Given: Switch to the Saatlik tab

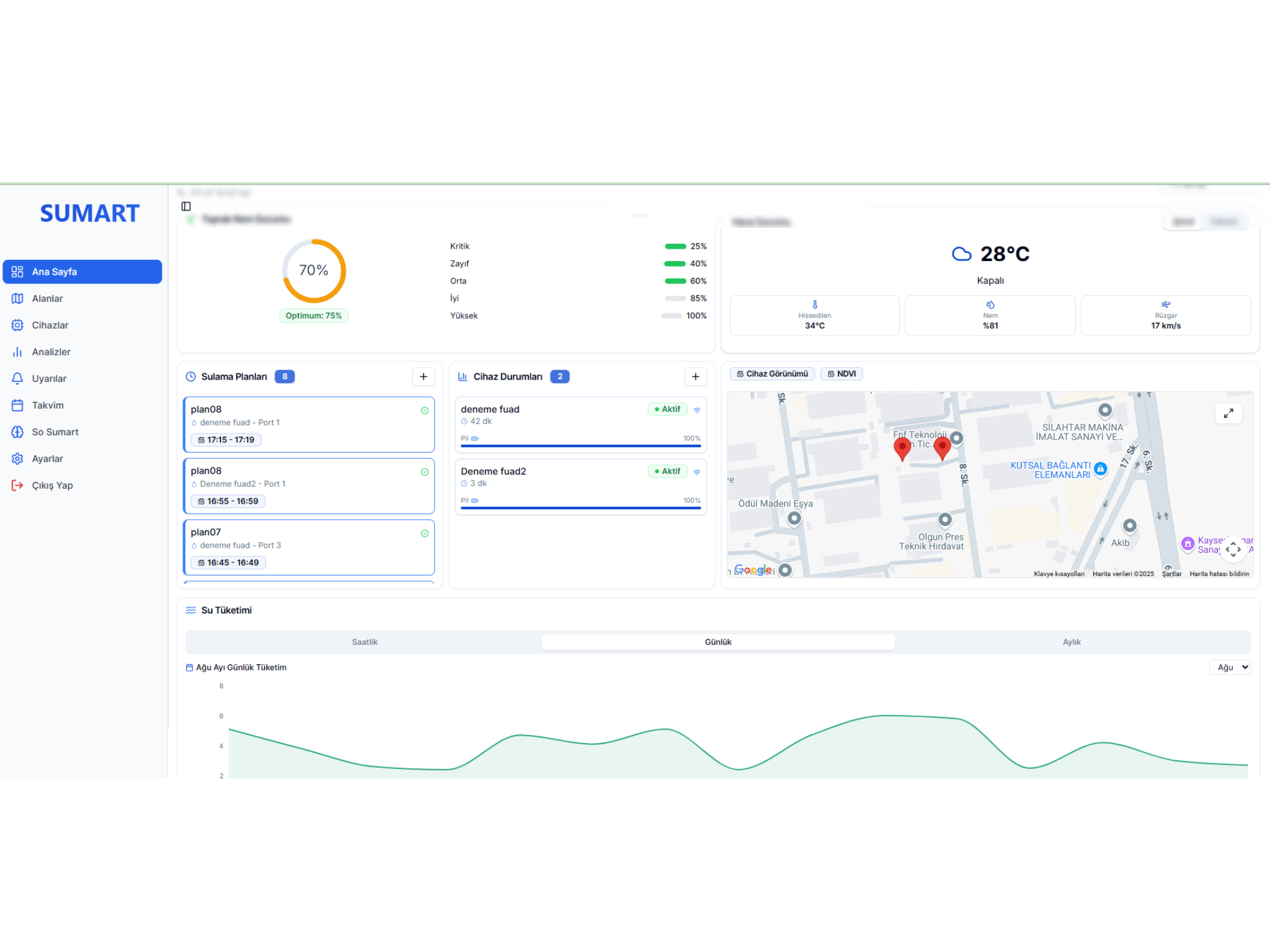Looking at the screenshot, I should 365,642.
